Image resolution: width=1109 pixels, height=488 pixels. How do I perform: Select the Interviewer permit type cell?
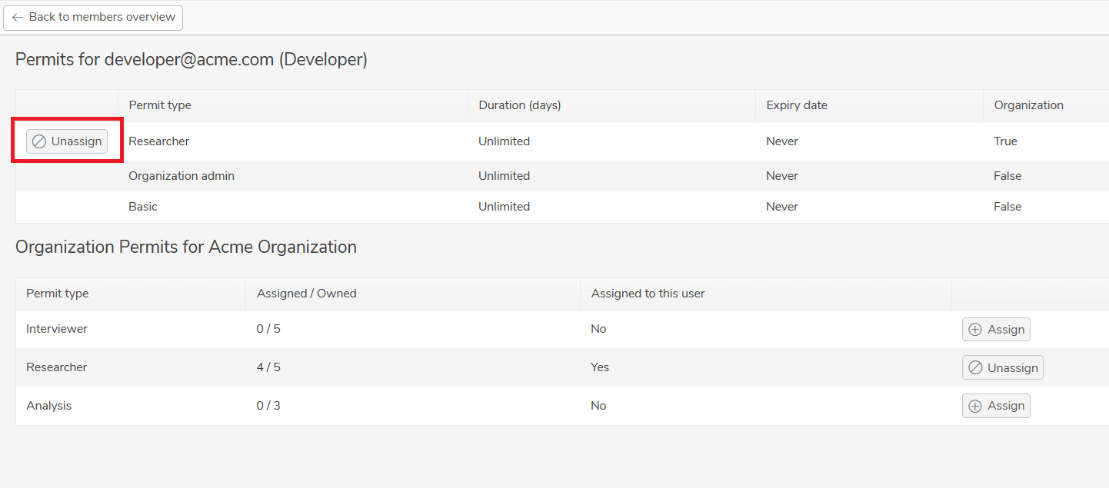[x=57, y=330]
